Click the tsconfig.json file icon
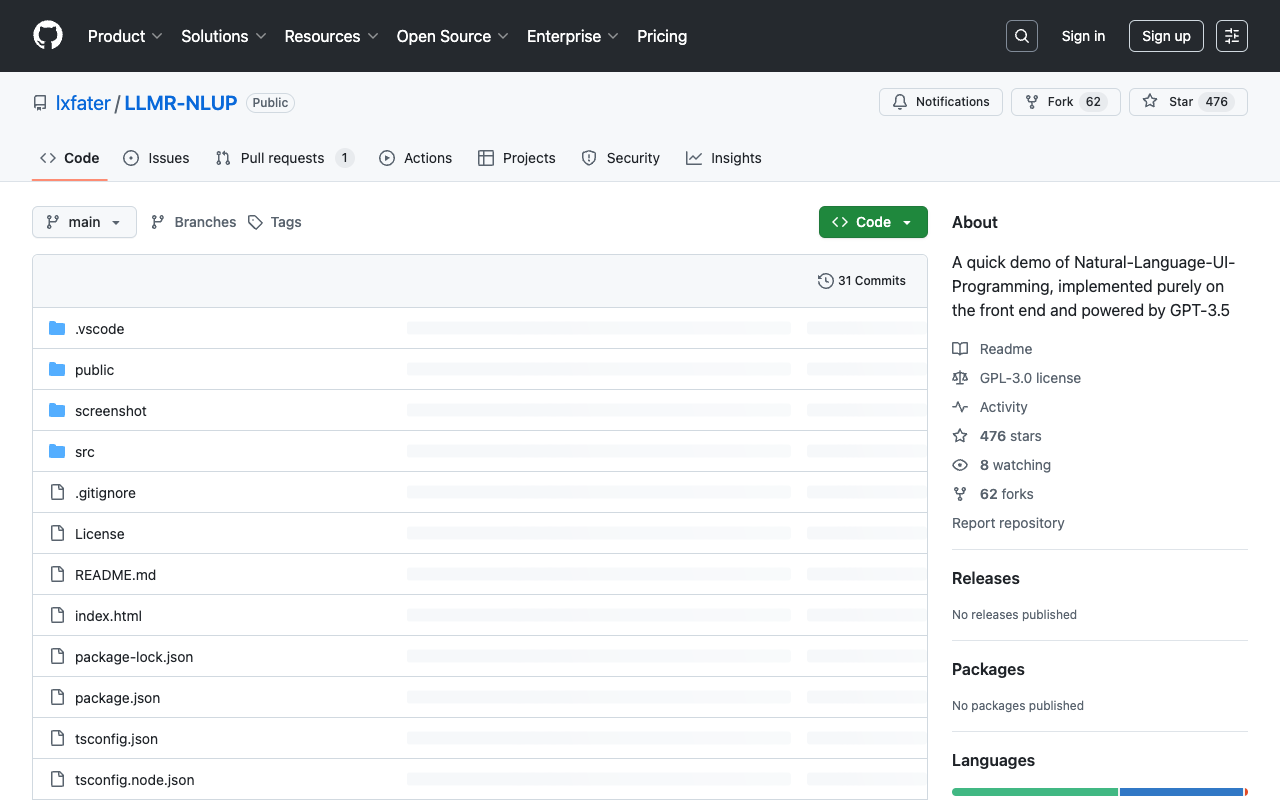This screenshot has height=800, width=1280. [57, 738]
